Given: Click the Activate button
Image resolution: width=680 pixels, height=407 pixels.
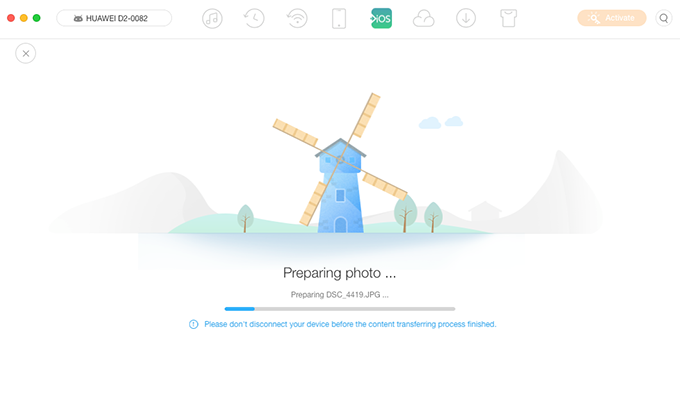Looking at the screenshot, I should pos(611,18).
